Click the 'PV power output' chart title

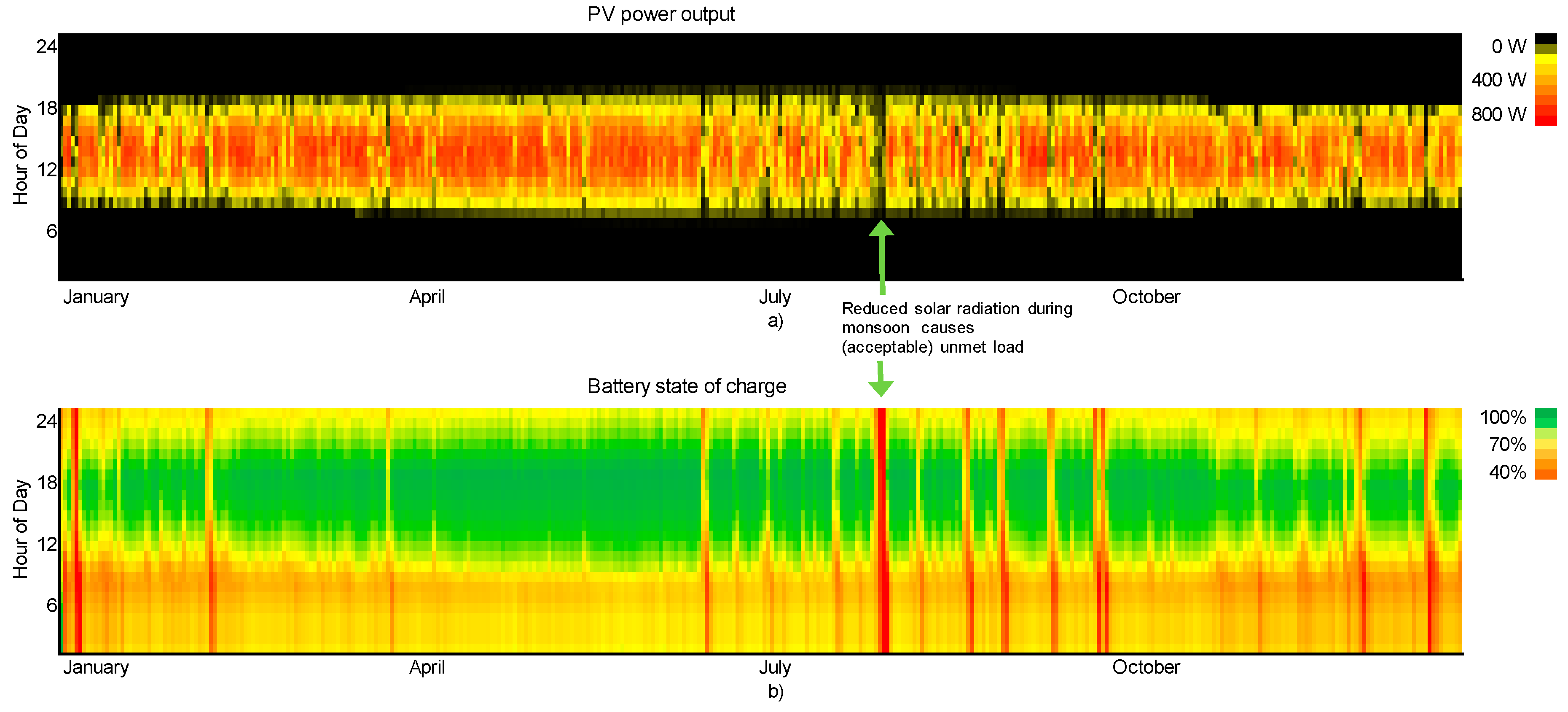(x=660, y=14)
